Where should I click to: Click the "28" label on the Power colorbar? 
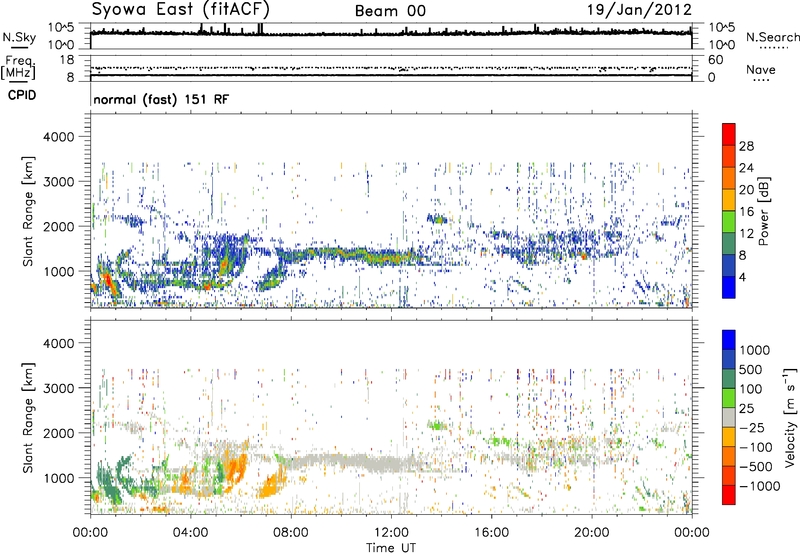coord(746,146)
